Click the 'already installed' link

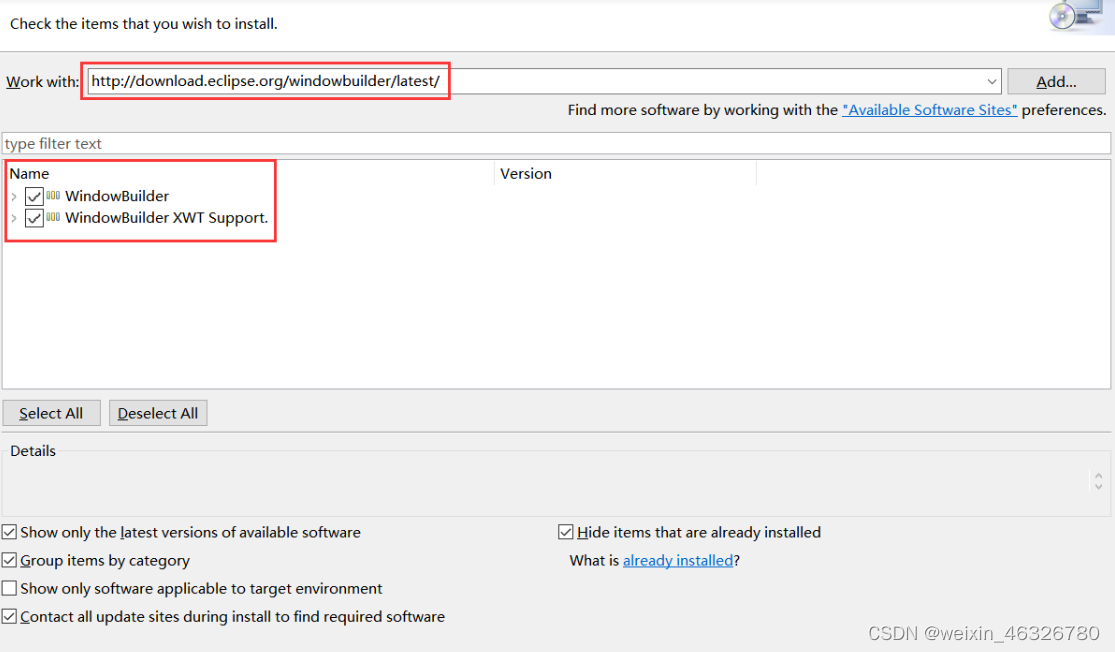click(x=678, y=560)
